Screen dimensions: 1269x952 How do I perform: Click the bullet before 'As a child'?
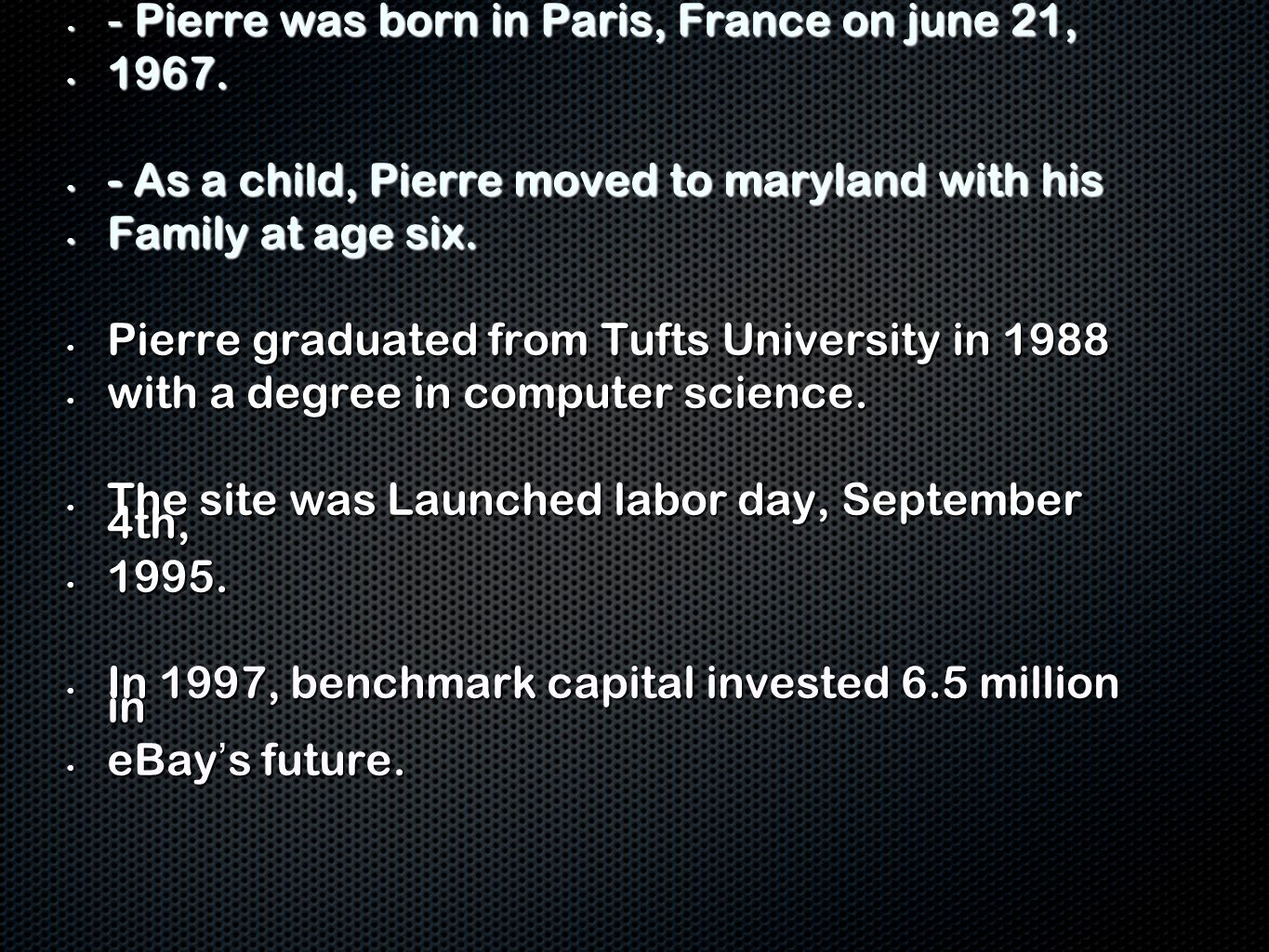pos(70,187)
